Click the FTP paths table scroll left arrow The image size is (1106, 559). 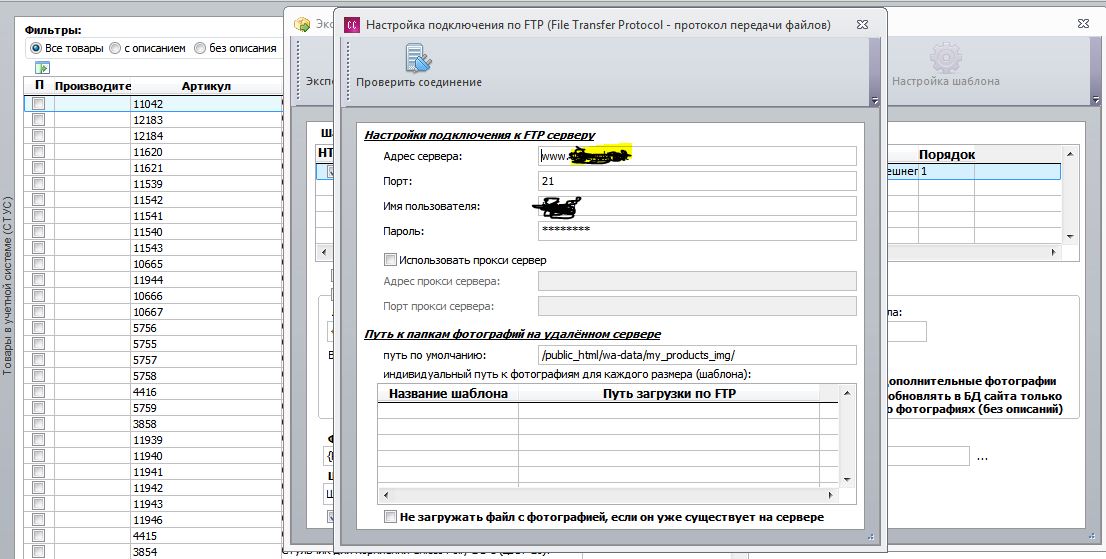(x=385, y=495)
